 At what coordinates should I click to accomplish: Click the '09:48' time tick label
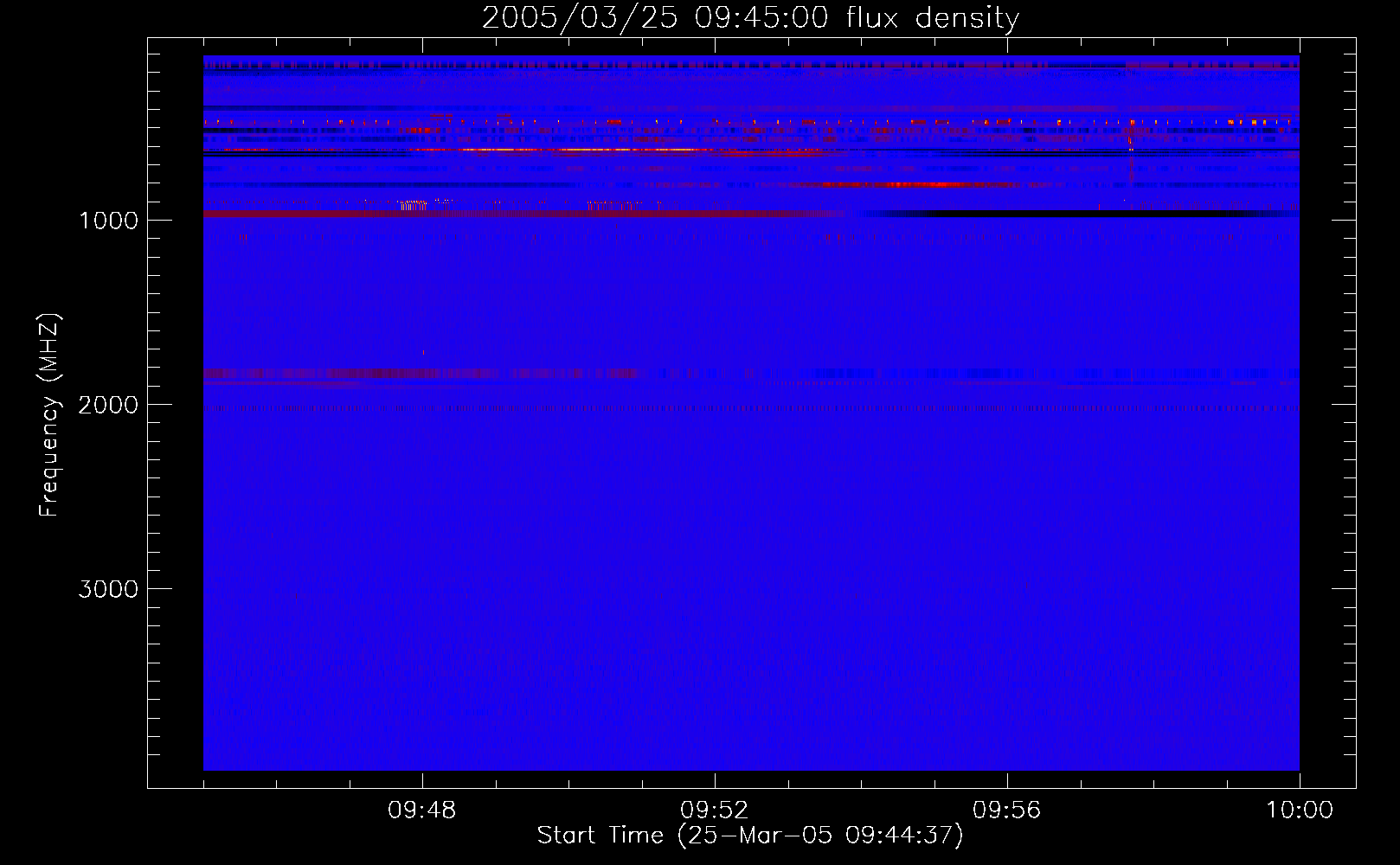coord(422,811)
